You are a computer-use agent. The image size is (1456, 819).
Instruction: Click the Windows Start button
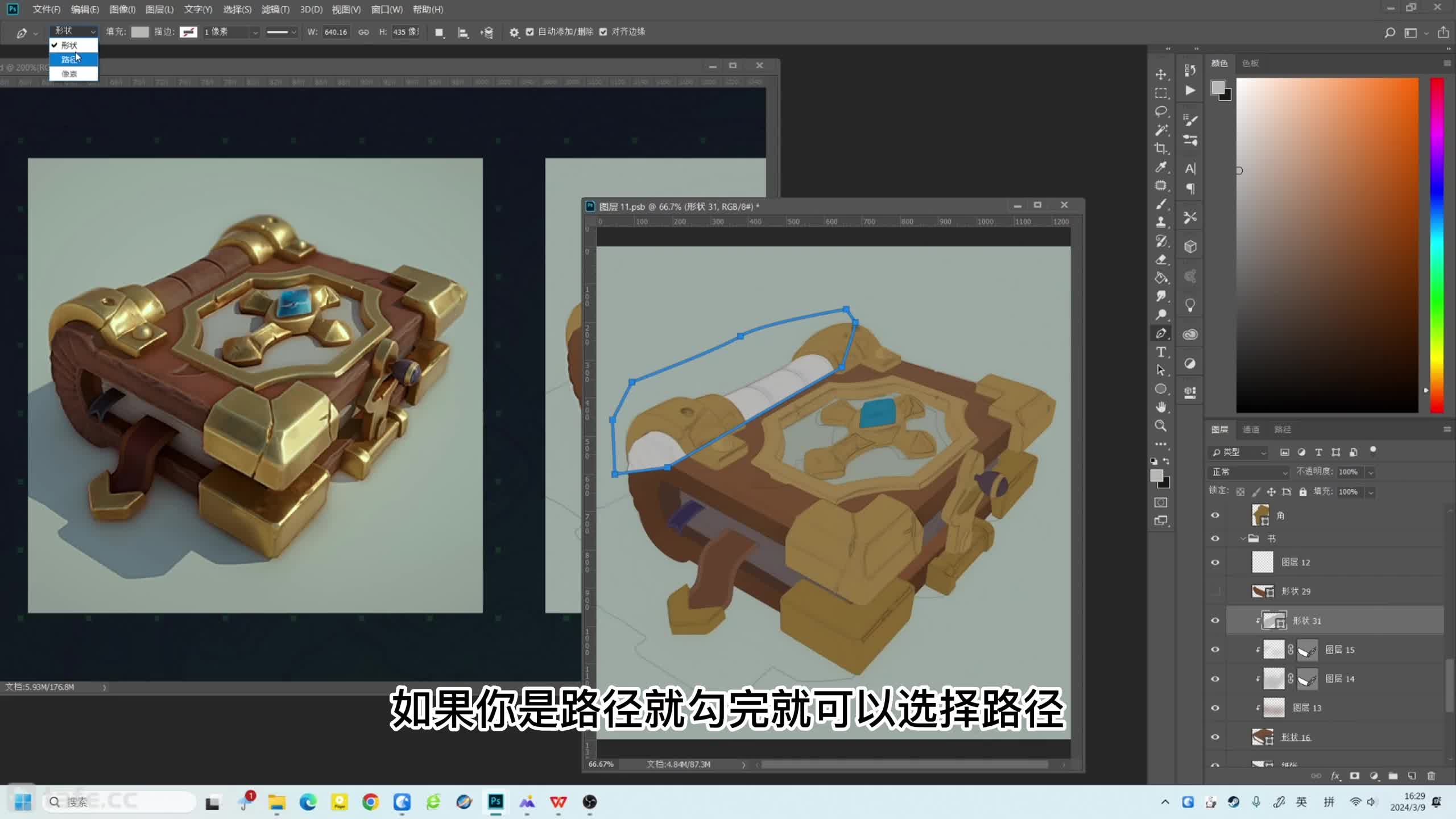[x=23, y=802]
